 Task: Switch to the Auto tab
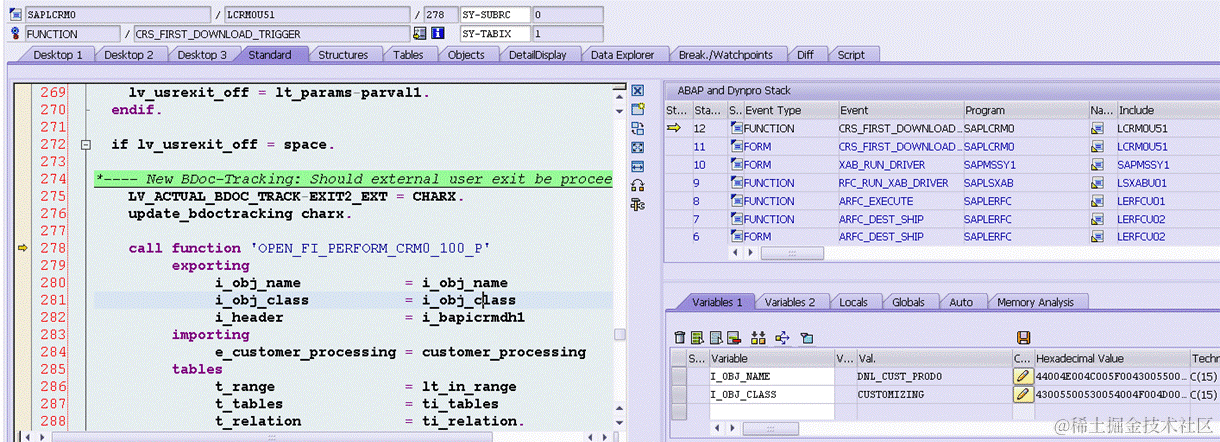(x=960, y=302)
